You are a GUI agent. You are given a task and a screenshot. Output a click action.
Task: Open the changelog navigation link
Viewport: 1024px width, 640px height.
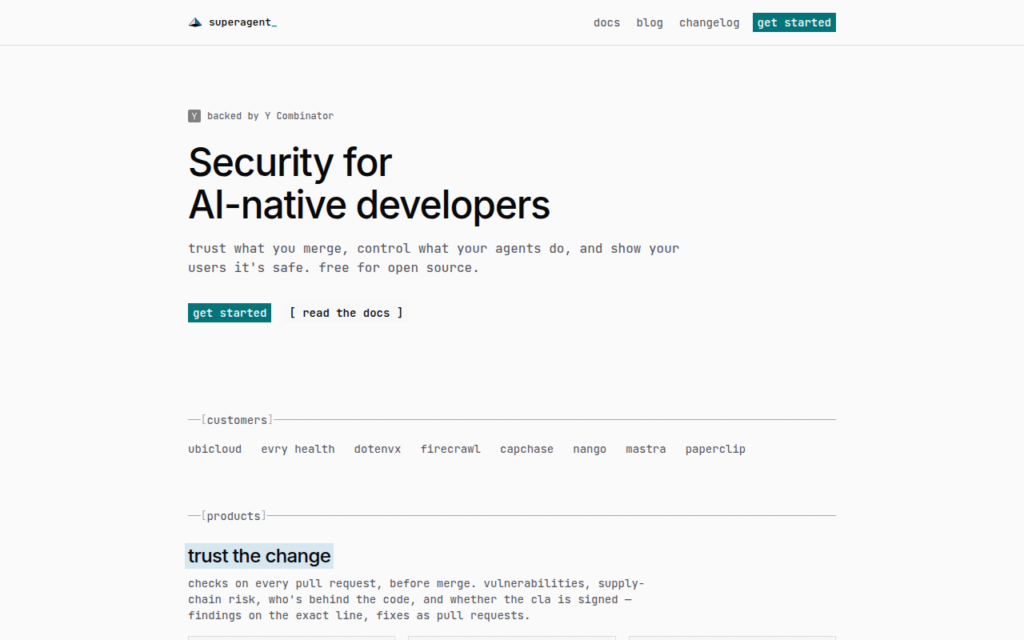click(709, 23)
